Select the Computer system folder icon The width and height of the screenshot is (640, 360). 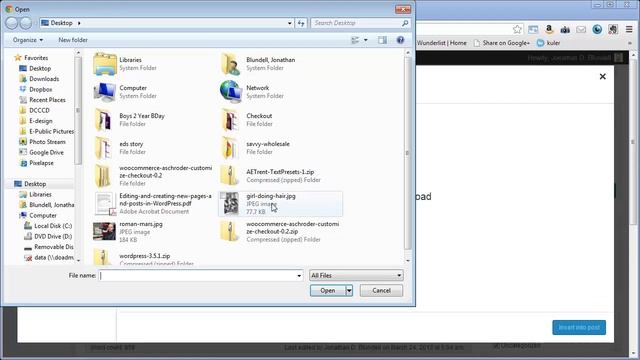point(104,92)
